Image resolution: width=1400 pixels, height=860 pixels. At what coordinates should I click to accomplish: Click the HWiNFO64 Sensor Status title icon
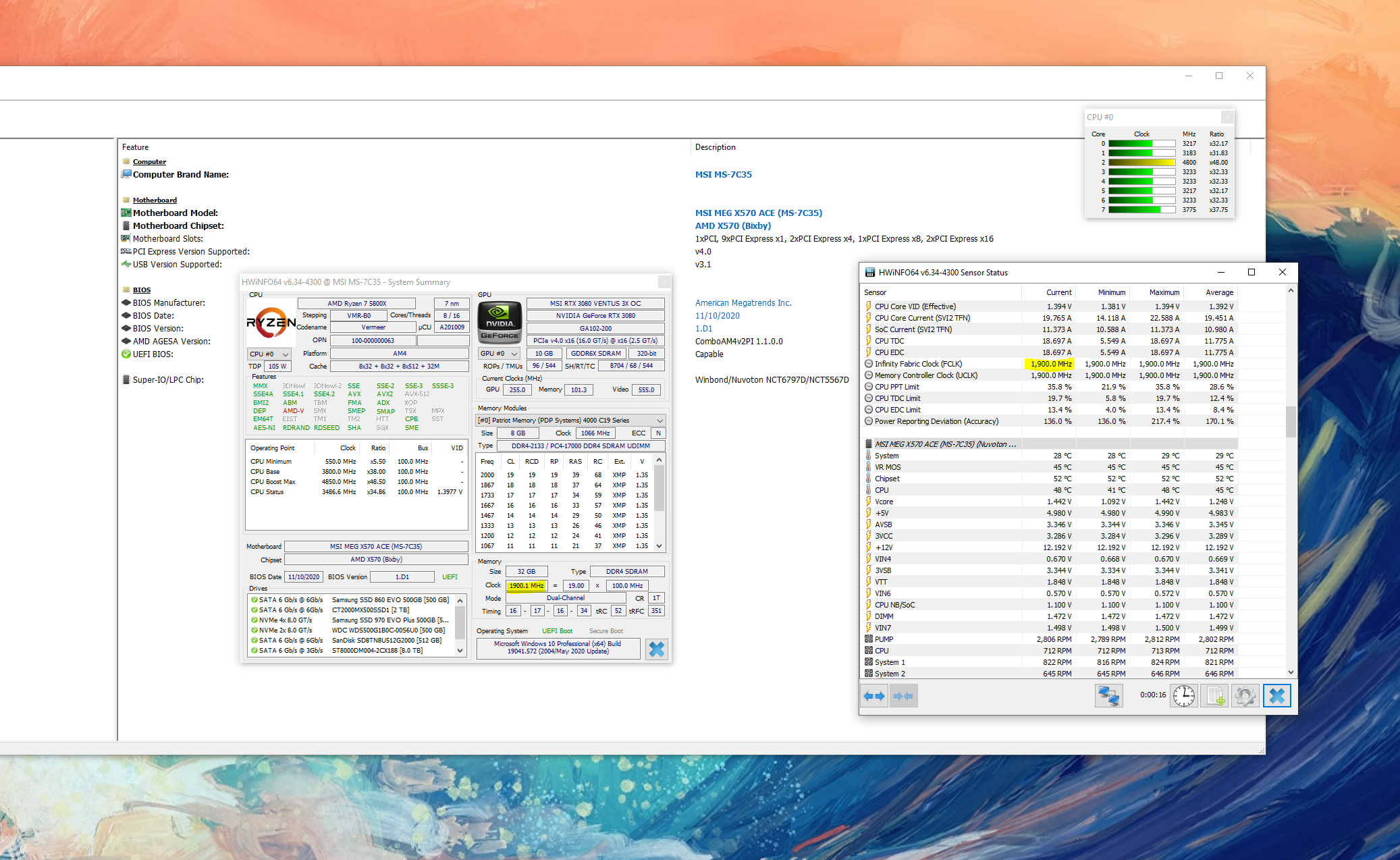point(870,273)
